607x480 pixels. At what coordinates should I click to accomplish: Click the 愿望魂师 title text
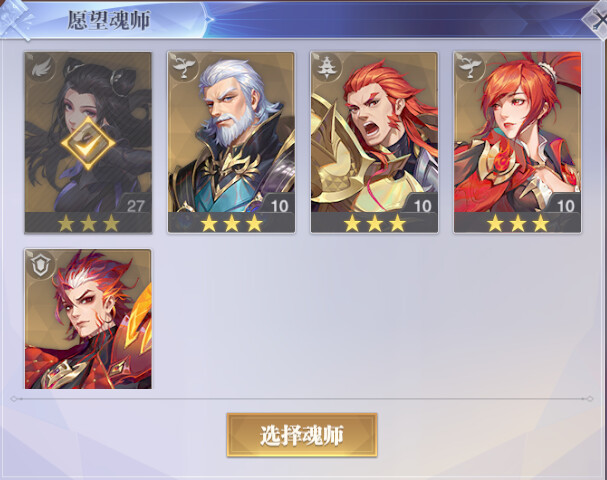point(108,20)
